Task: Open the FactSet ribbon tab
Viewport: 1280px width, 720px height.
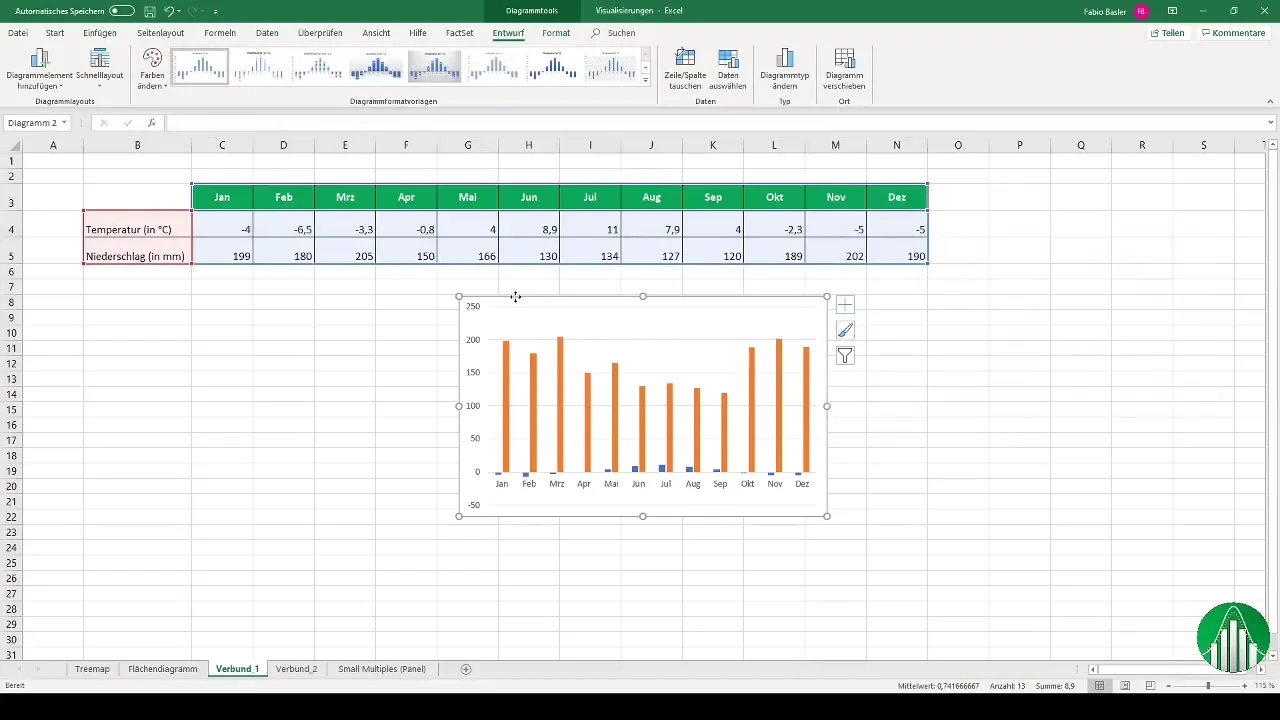Action: pos(459,33)
